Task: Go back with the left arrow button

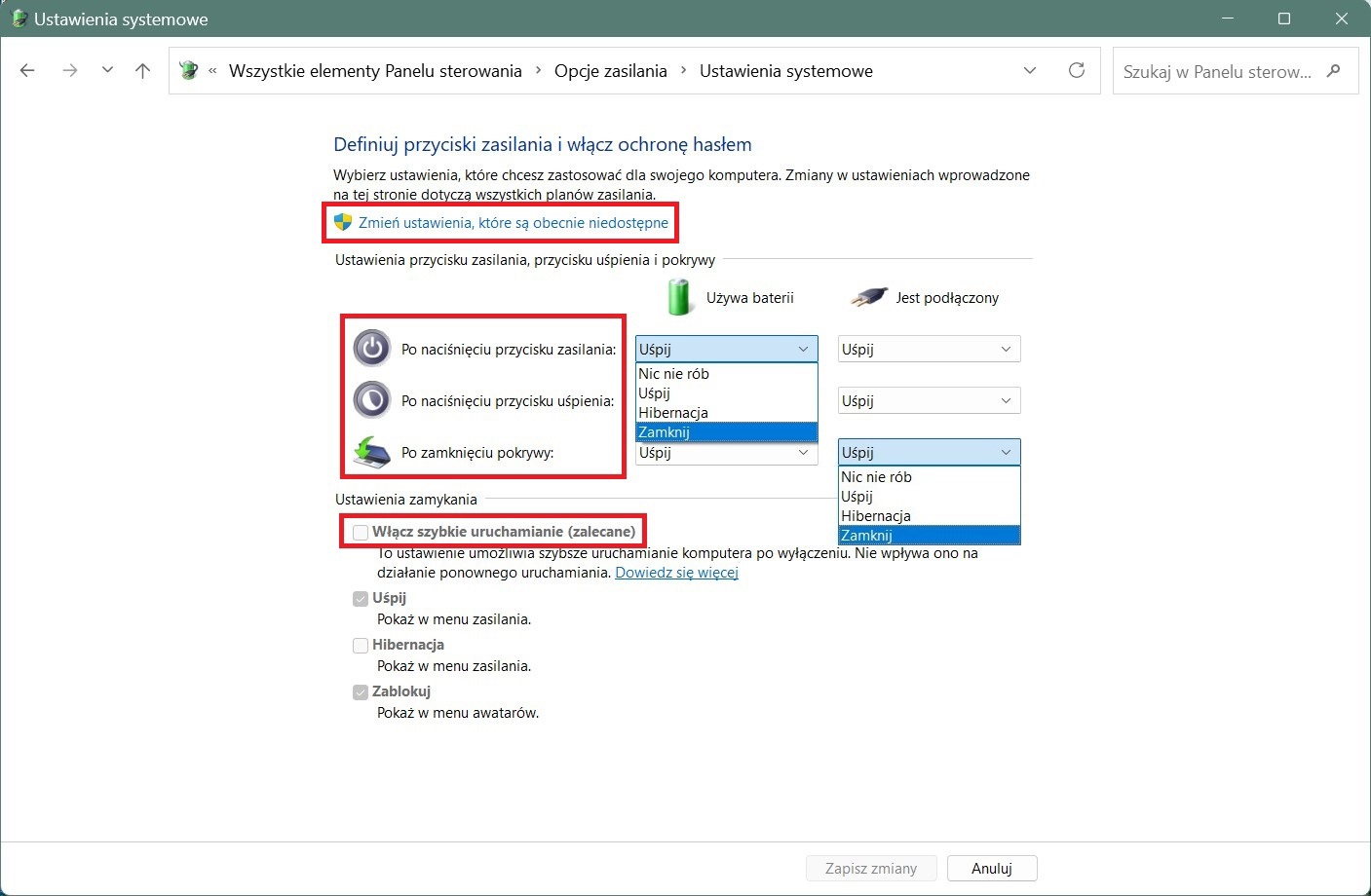Action: [27, 70]
